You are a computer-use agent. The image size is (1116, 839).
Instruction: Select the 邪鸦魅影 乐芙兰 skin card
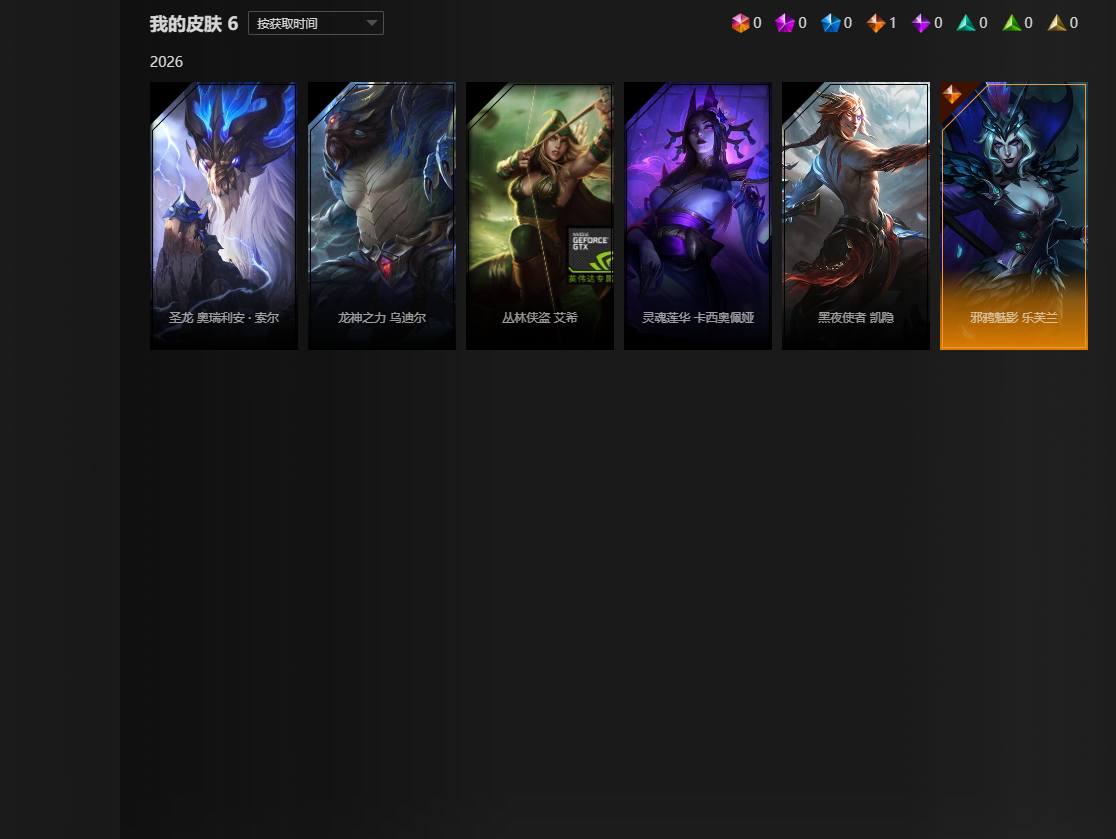pyautogui.click(x=1014, y=216)
